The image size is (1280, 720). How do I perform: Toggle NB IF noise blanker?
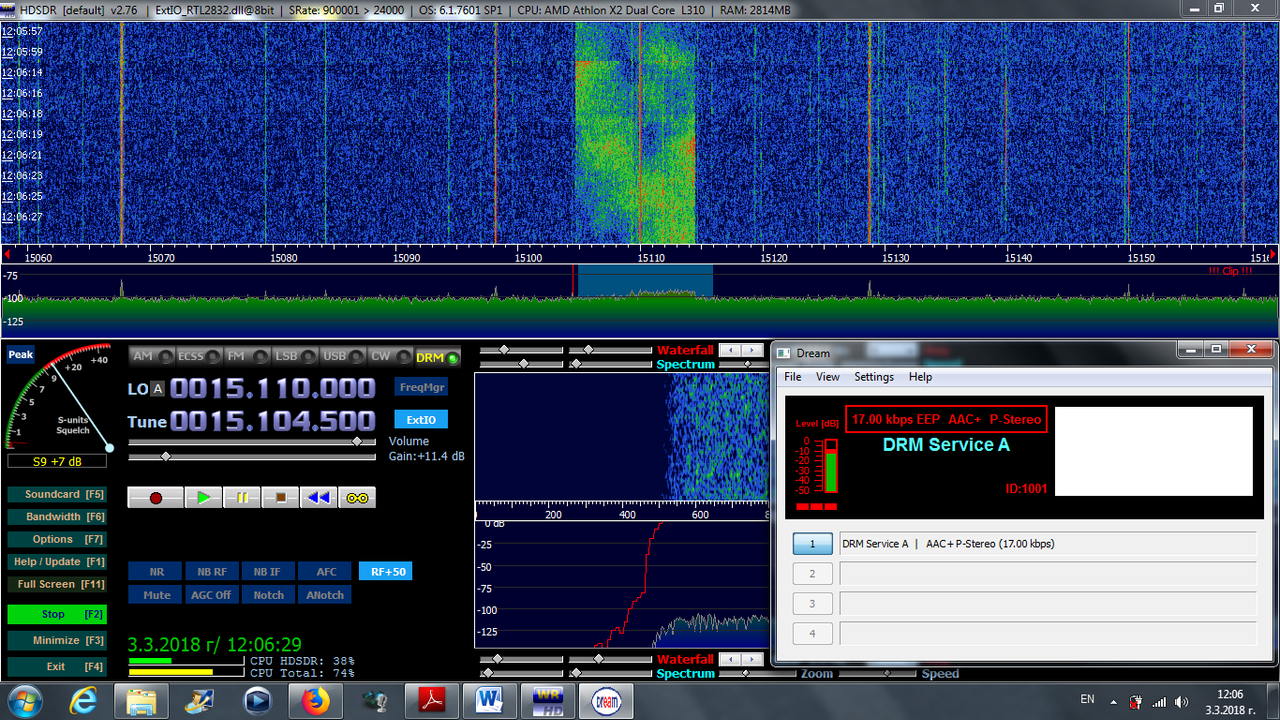(267, 572)
